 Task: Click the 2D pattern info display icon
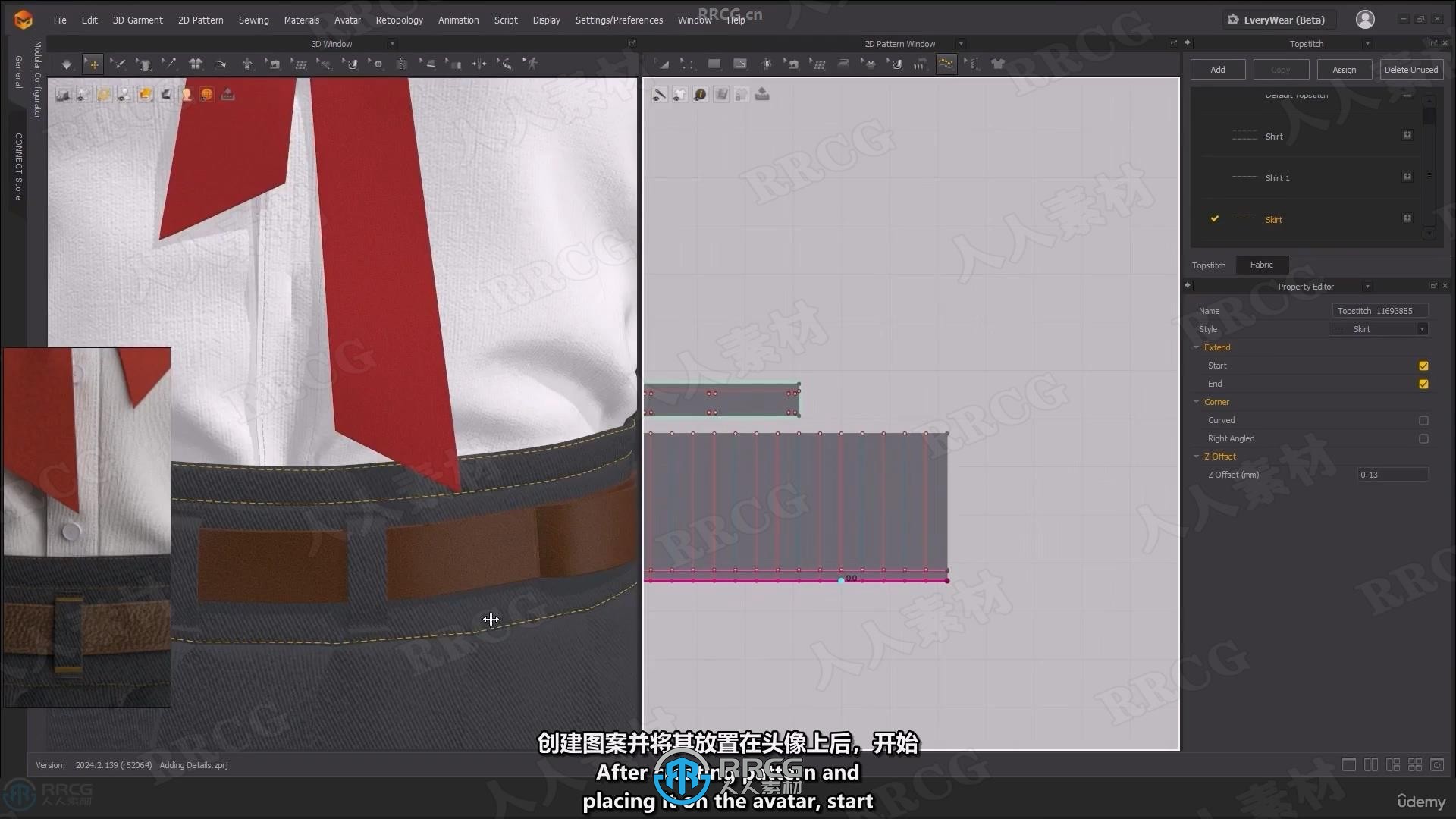pyautogui.click(x=701, y=94)
